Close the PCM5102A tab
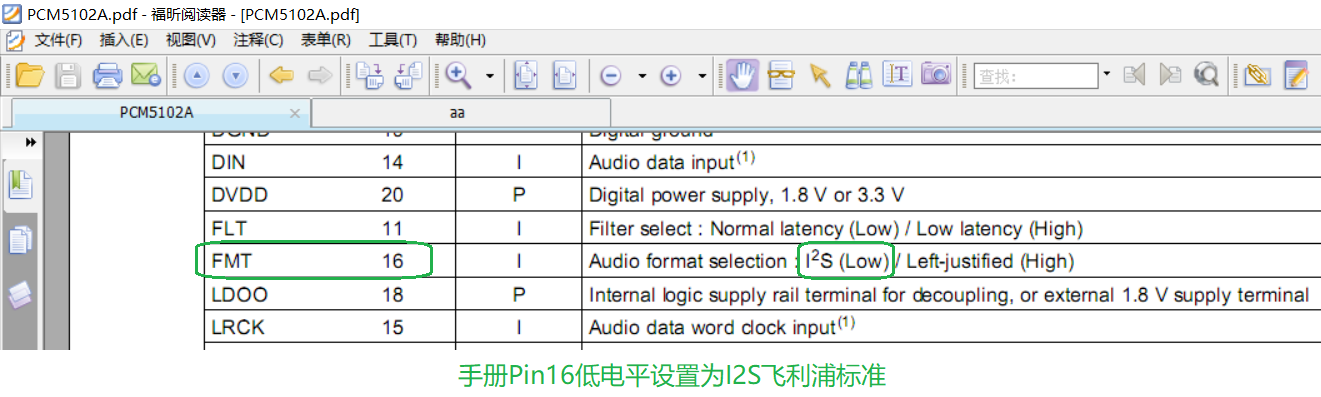 pyautogui.click(x=294, y=113)
